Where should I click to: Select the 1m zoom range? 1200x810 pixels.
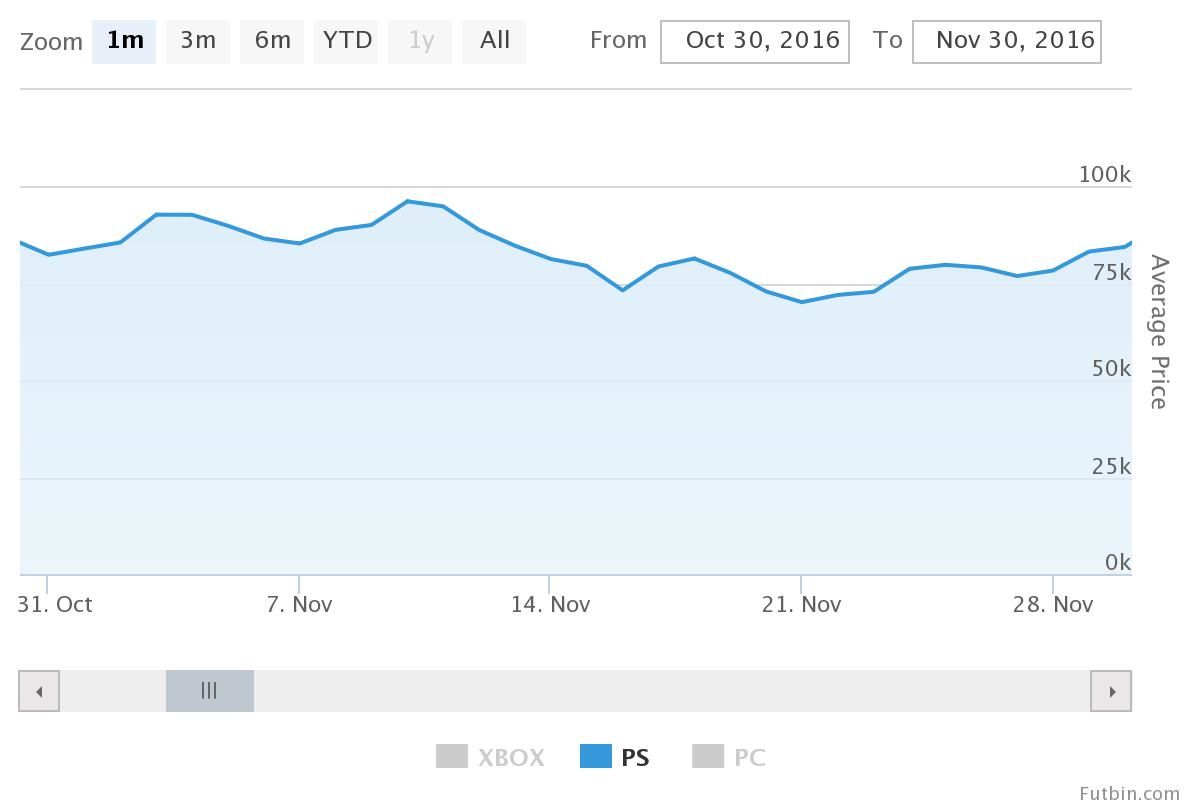click(124, 41)
